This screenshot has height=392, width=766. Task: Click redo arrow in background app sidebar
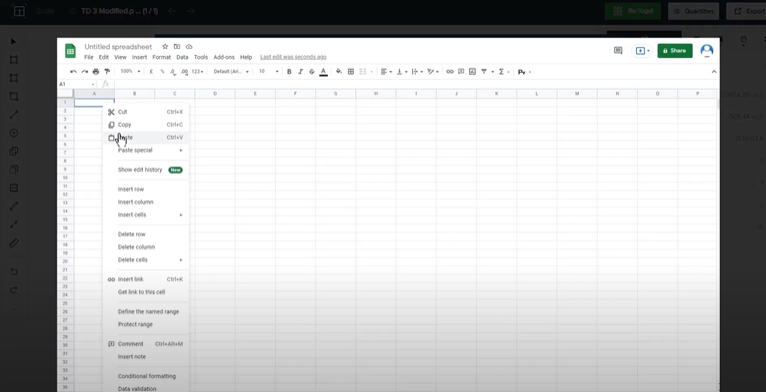(14, 290)
